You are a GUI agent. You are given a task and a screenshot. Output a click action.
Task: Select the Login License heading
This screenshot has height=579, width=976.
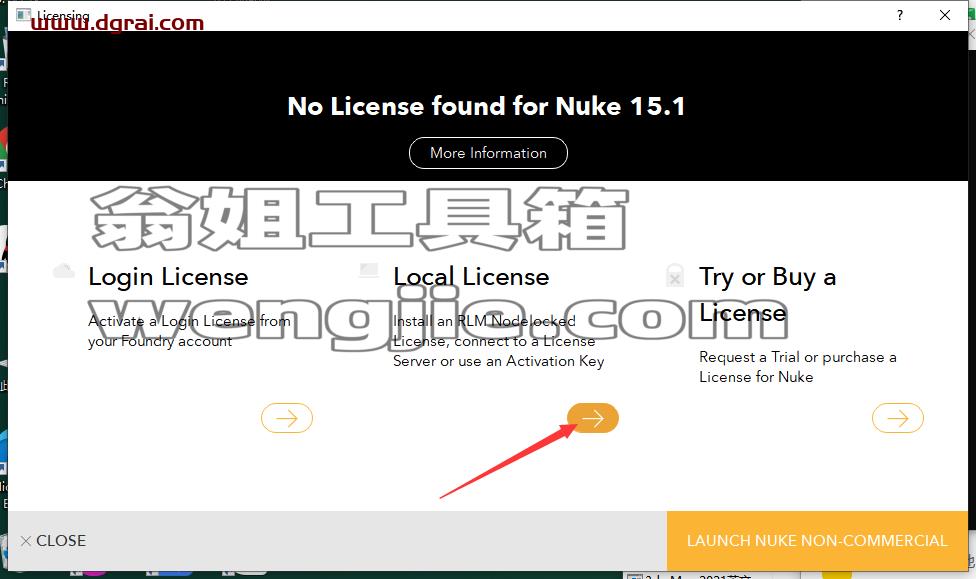tap(168, 277)
